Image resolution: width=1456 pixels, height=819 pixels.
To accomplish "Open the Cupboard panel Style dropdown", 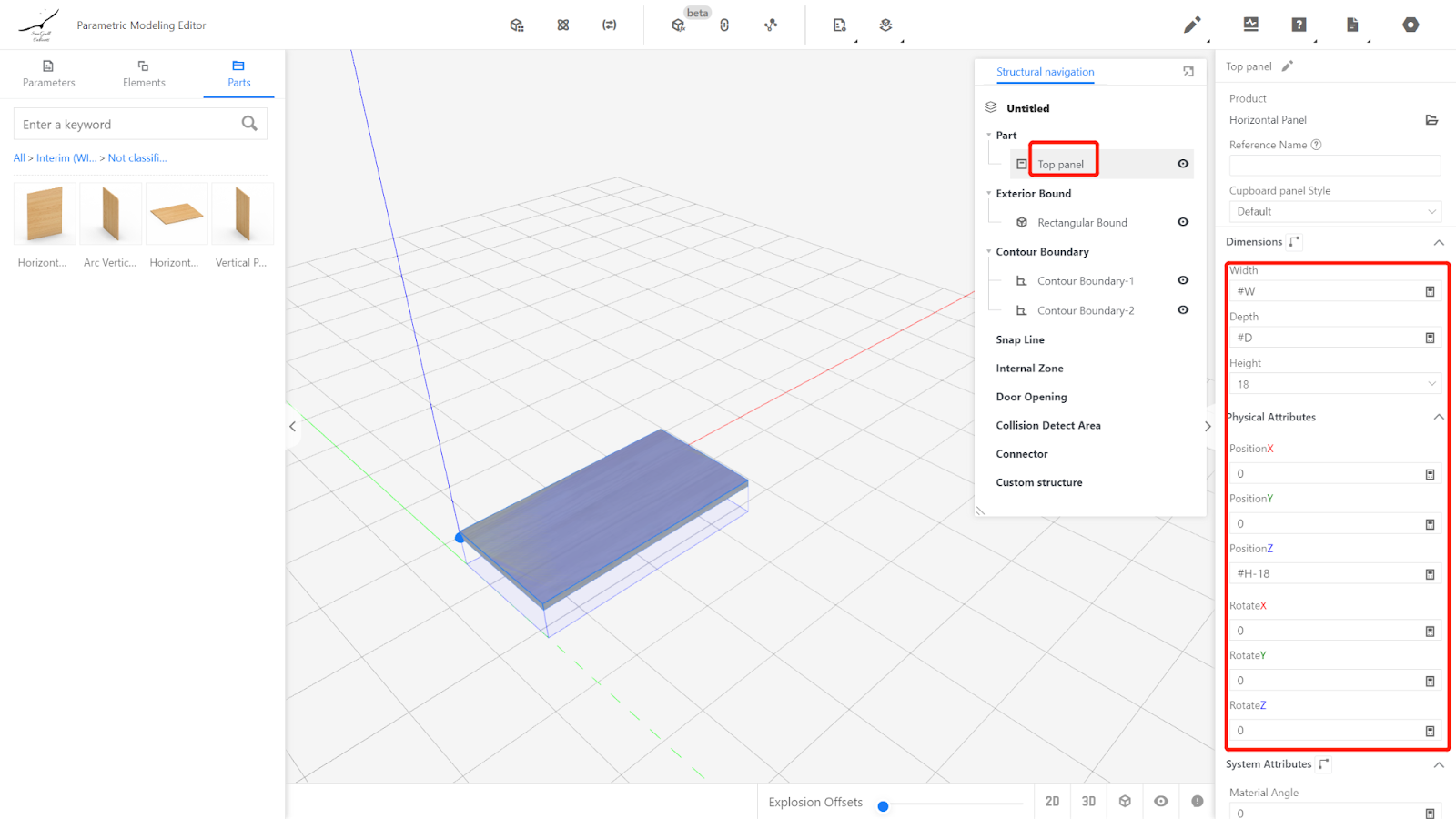I will click(x=1334, y=211).
